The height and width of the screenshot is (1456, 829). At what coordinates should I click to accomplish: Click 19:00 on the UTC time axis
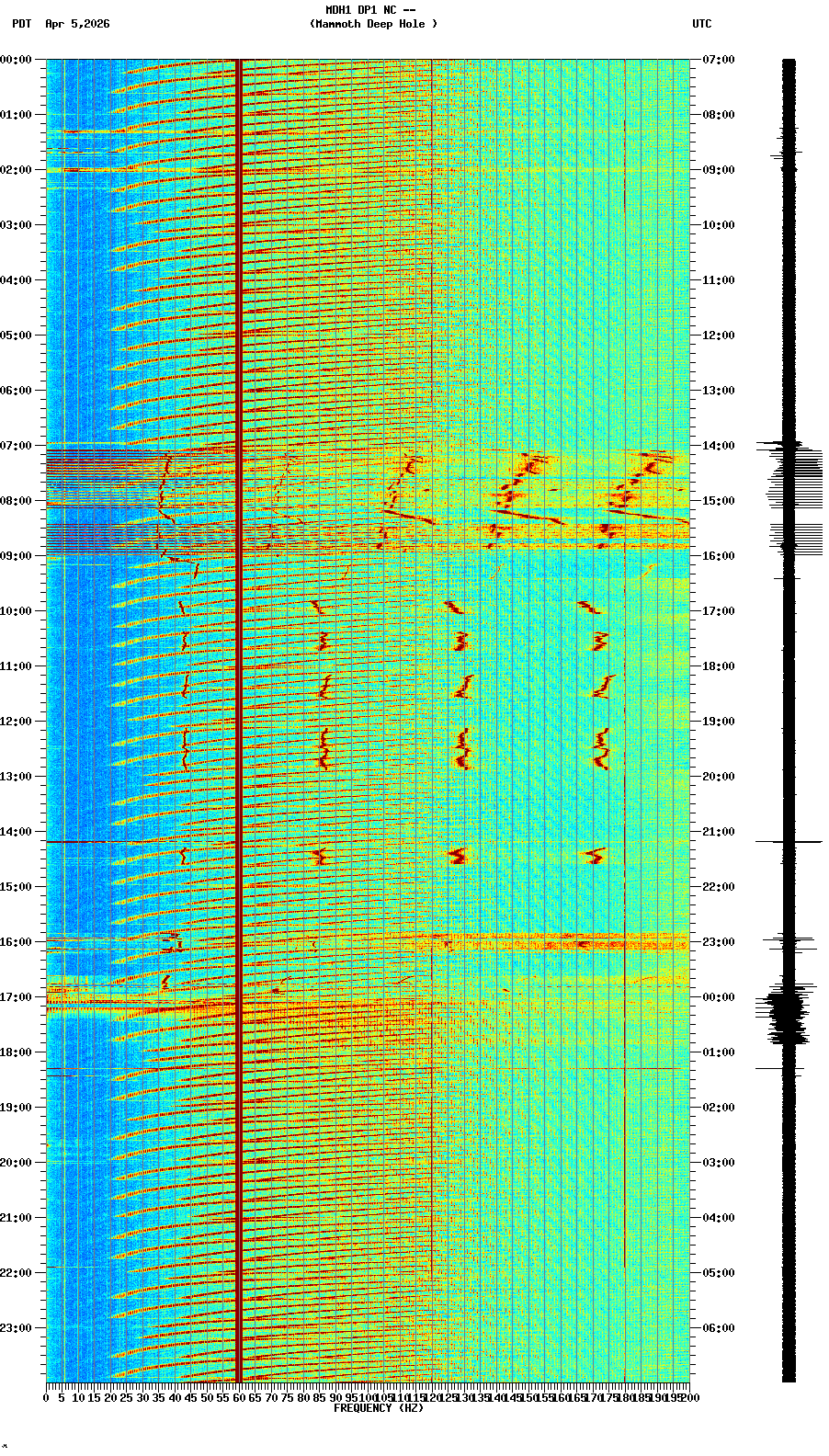[x=719, y=722]
